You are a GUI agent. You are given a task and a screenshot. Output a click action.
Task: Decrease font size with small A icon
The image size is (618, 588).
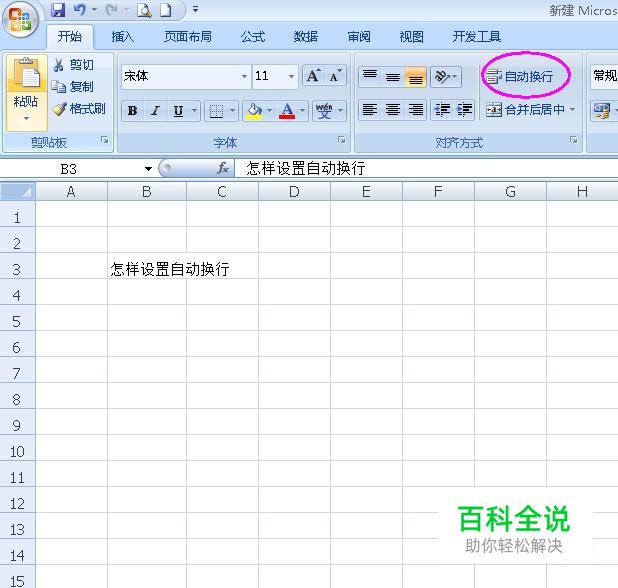(x=335, y=75)
